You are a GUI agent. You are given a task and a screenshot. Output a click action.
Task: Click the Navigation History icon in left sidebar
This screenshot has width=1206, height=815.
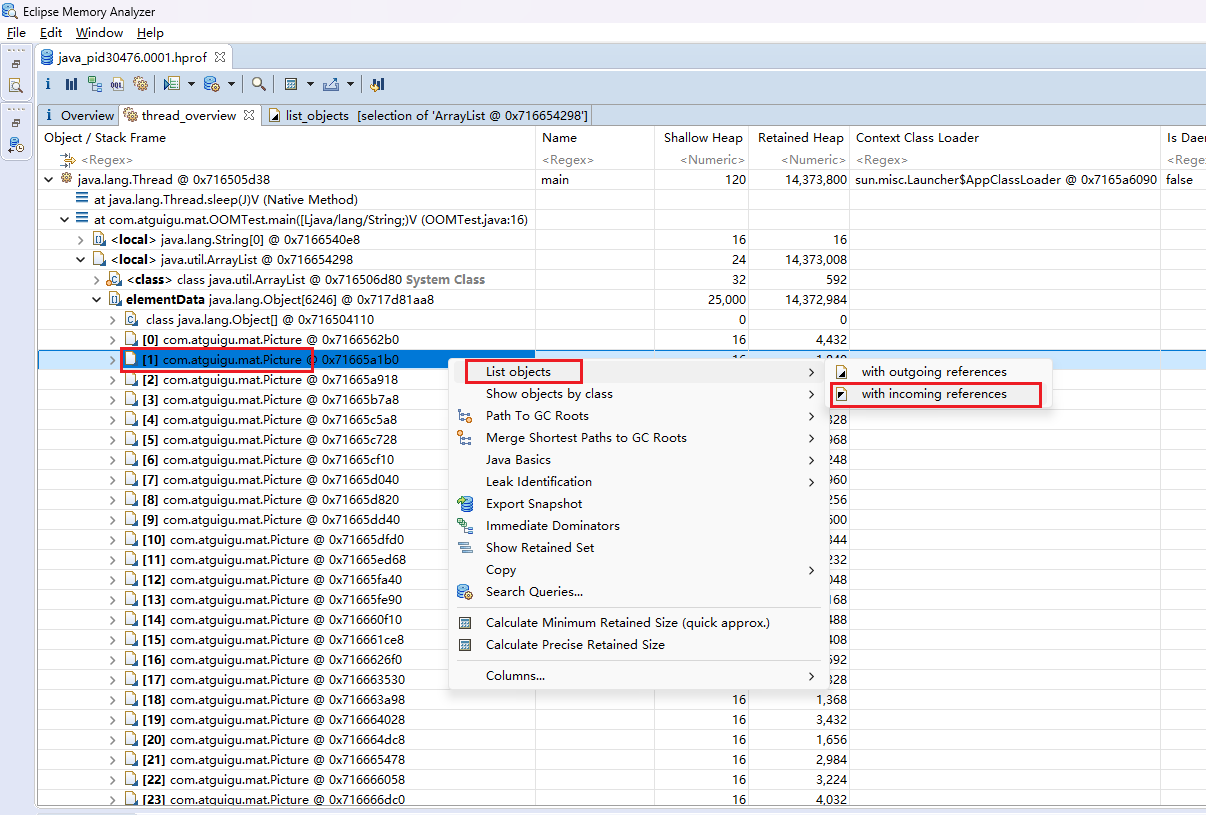(16, 145)
